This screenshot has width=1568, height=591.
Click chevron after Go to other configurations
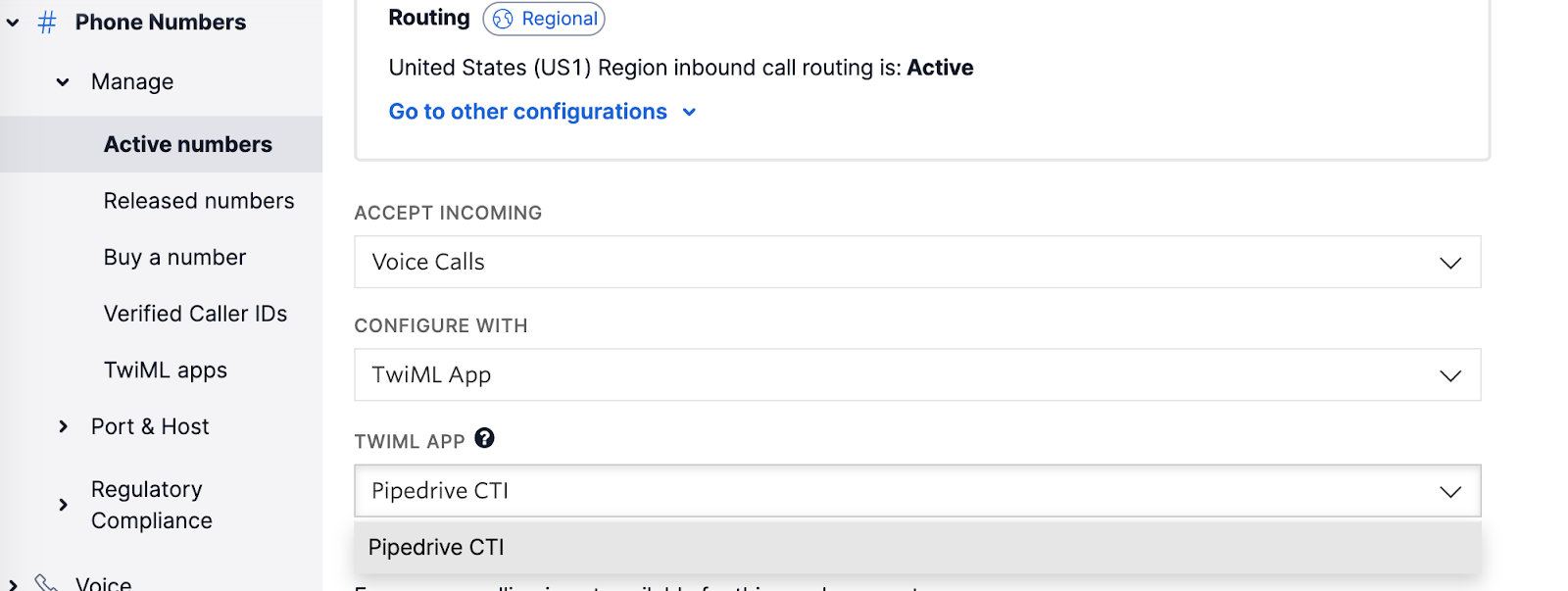(x=689, y=113)
